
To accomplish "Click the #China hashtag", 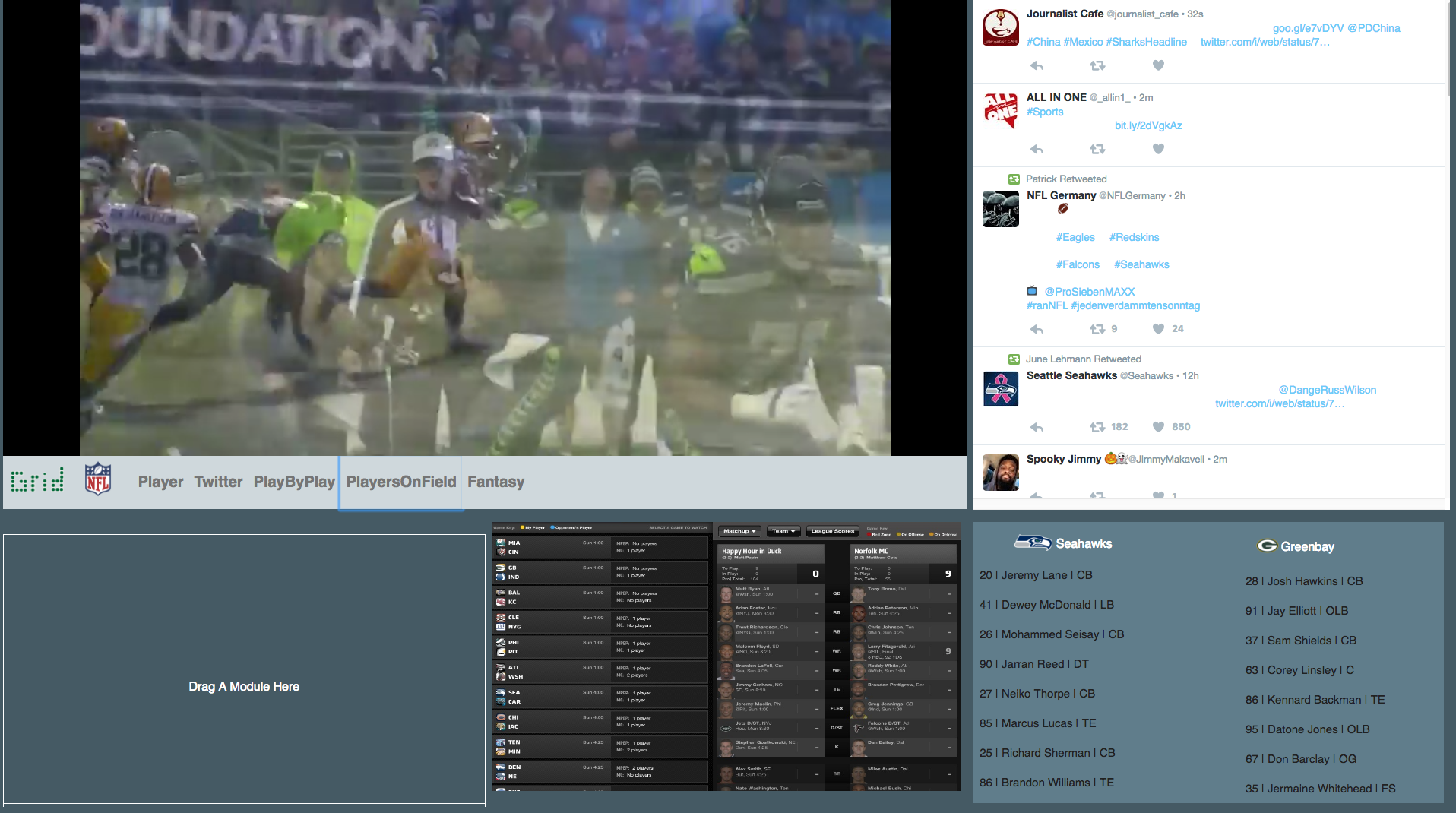I will click(x=1043, y=42).
